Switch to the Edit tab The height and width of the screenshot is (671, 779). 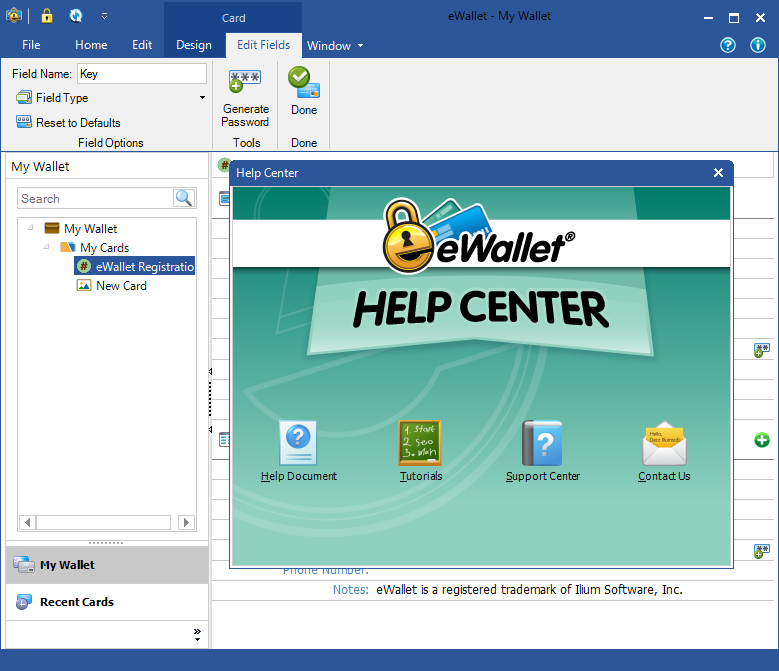142,45
